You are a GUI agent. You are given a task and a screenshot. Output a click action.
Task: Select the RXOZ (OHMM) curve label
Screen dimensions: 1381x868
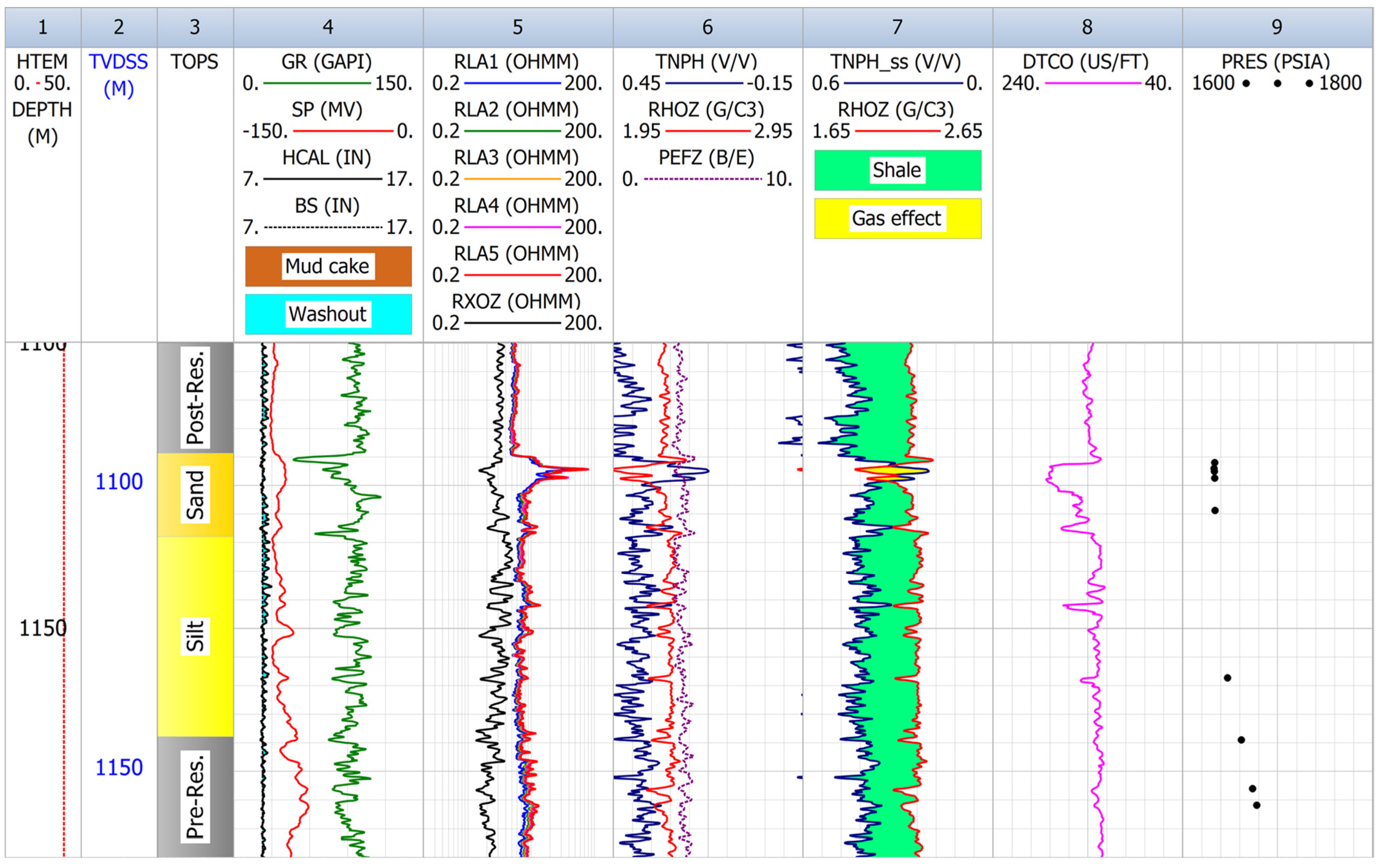[x=516, y=301]
